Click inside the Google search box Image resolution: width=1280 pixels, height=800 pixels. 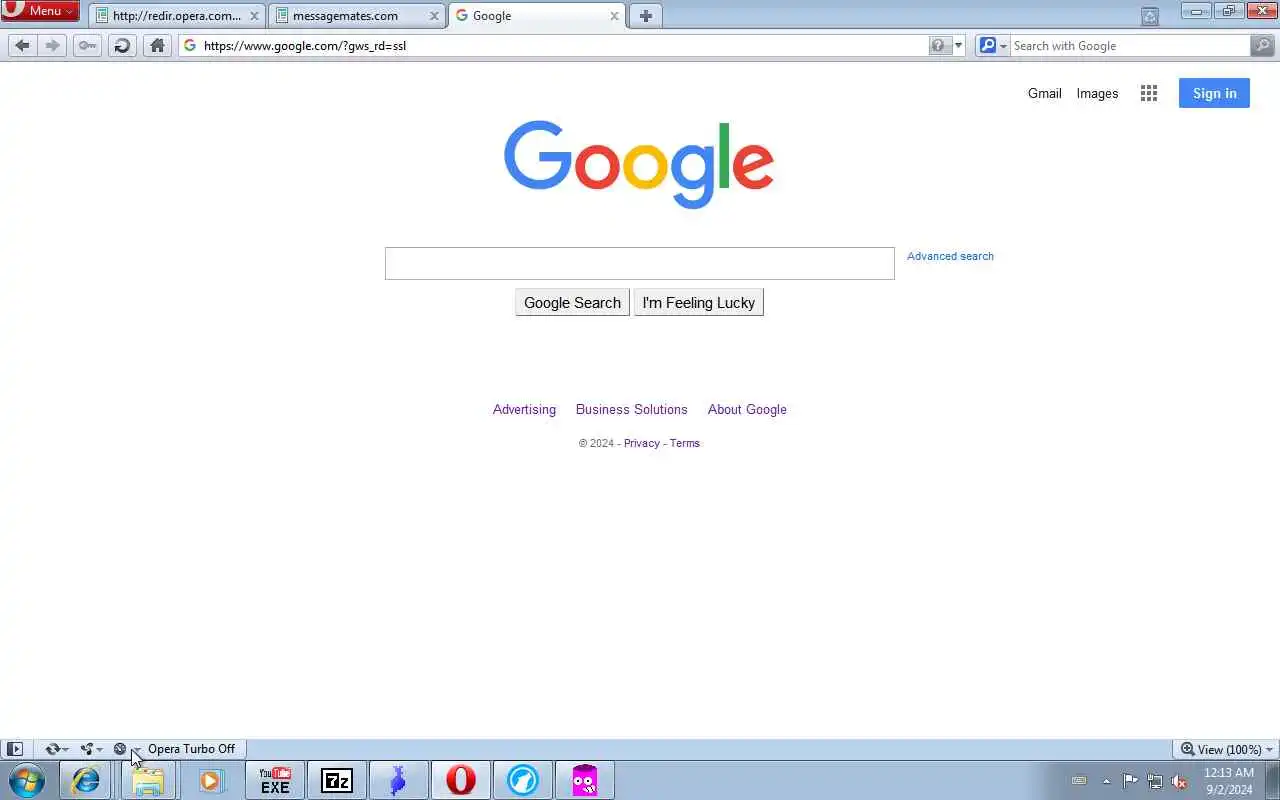[639, 263]
